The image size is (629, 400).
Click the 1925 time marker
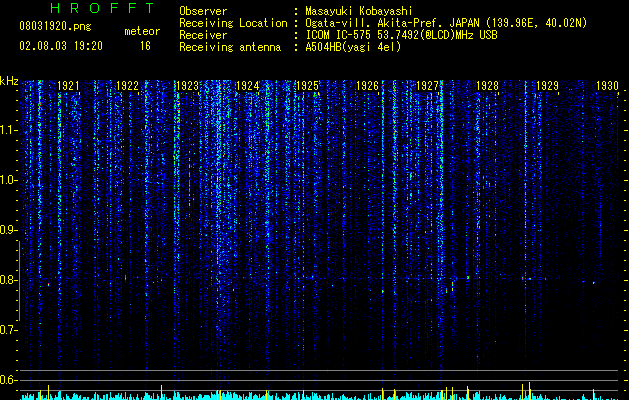point(307,85)
